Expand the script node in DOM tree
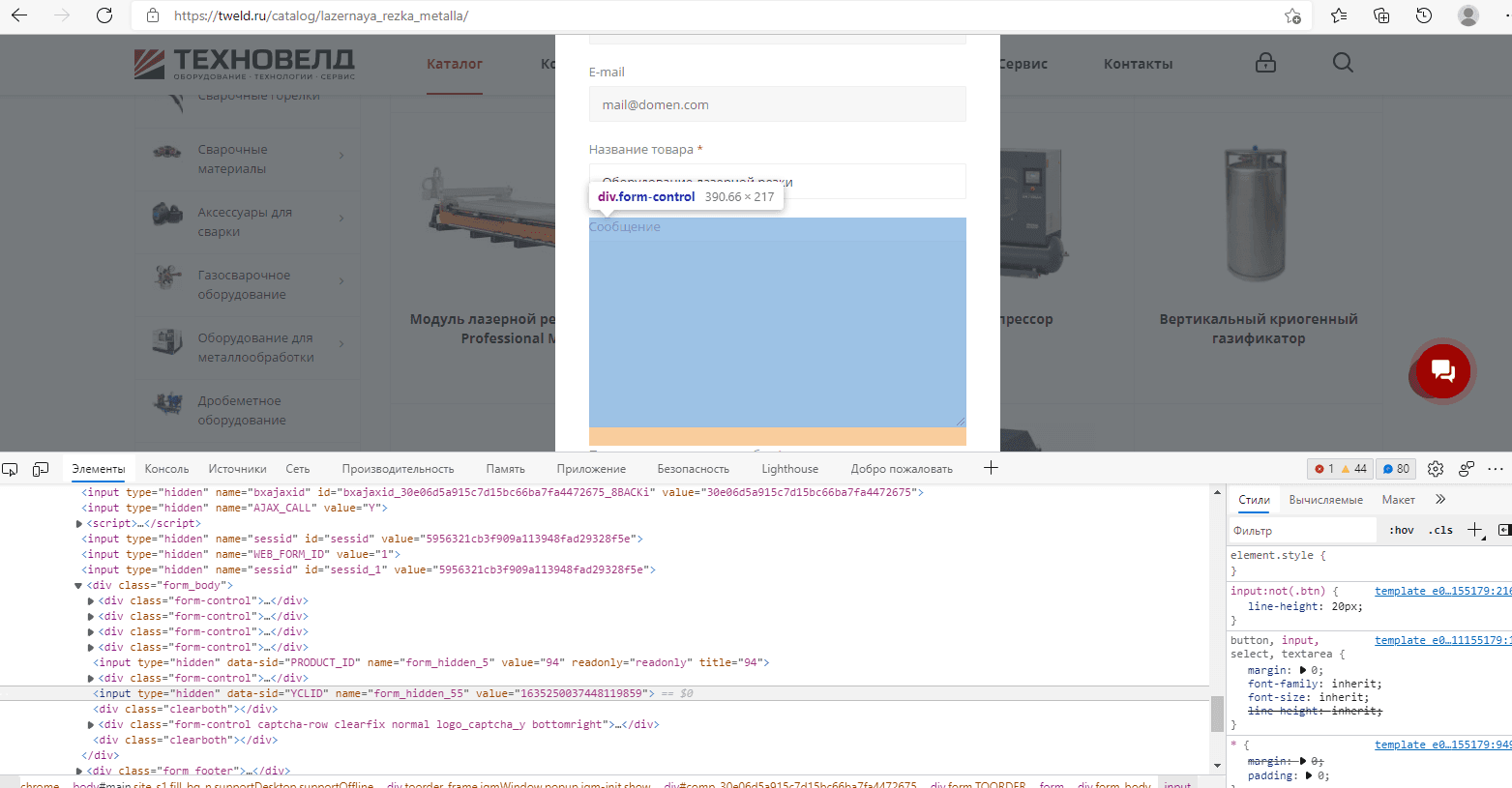Viewport: 1512px width, 788px height. click(x=79, y=524)
